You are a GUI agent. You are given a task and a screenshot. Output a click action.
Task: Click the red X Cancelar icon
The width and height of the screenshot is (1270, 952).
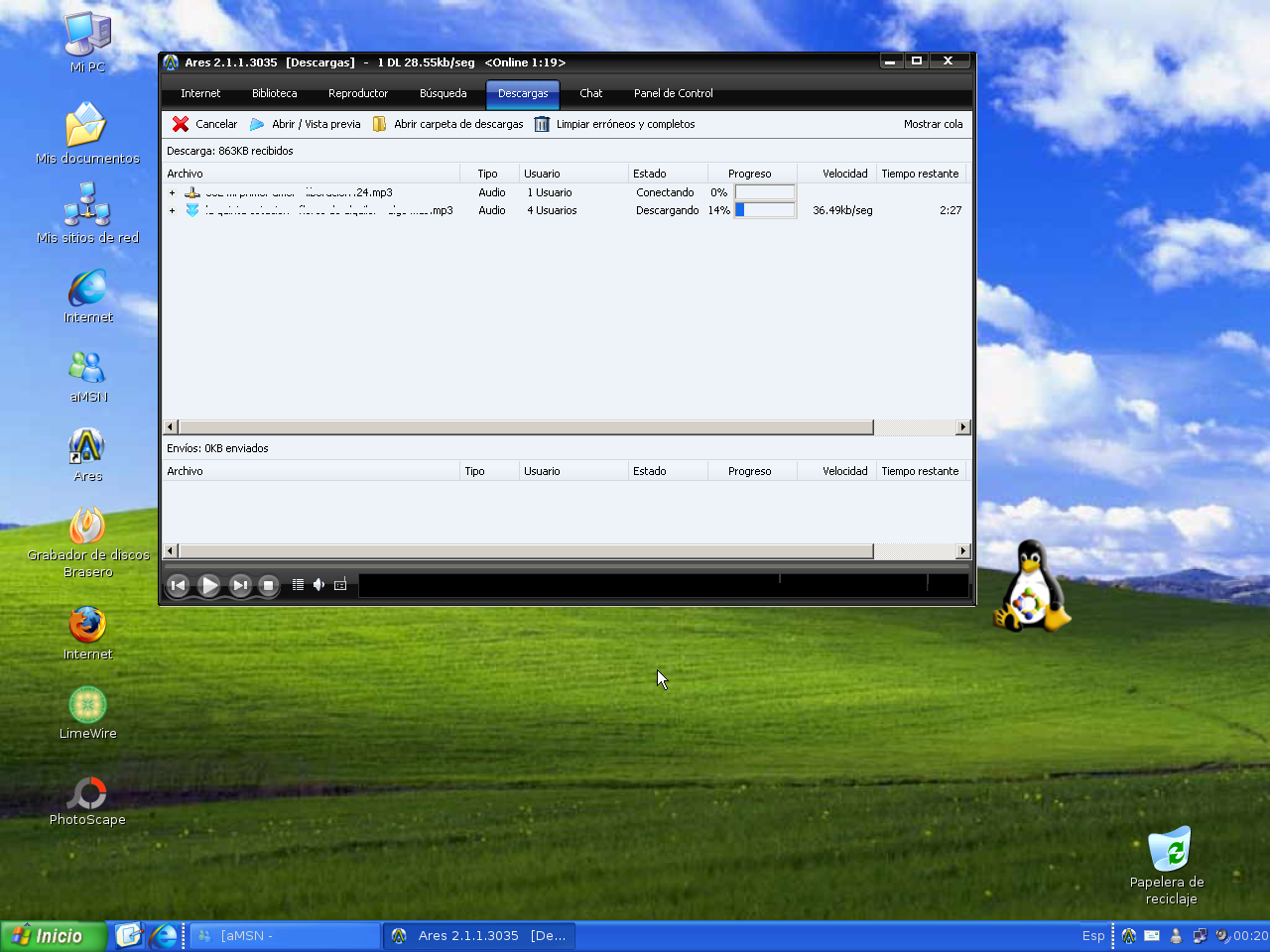click(181, 124)
